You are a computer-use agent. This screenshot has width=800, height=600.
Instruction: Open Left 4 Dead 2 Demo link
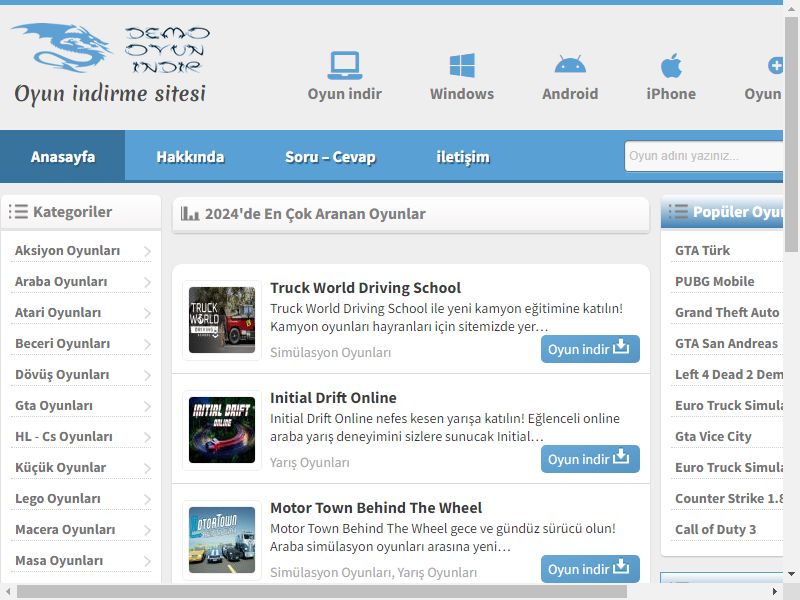tap(729, 374)
